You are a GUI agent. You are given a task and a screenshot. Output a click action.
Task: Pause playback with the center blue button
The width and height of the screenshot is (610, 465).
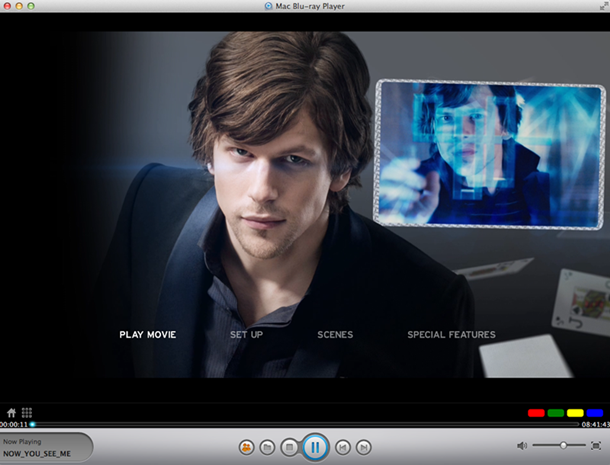(x=315, y=446)
